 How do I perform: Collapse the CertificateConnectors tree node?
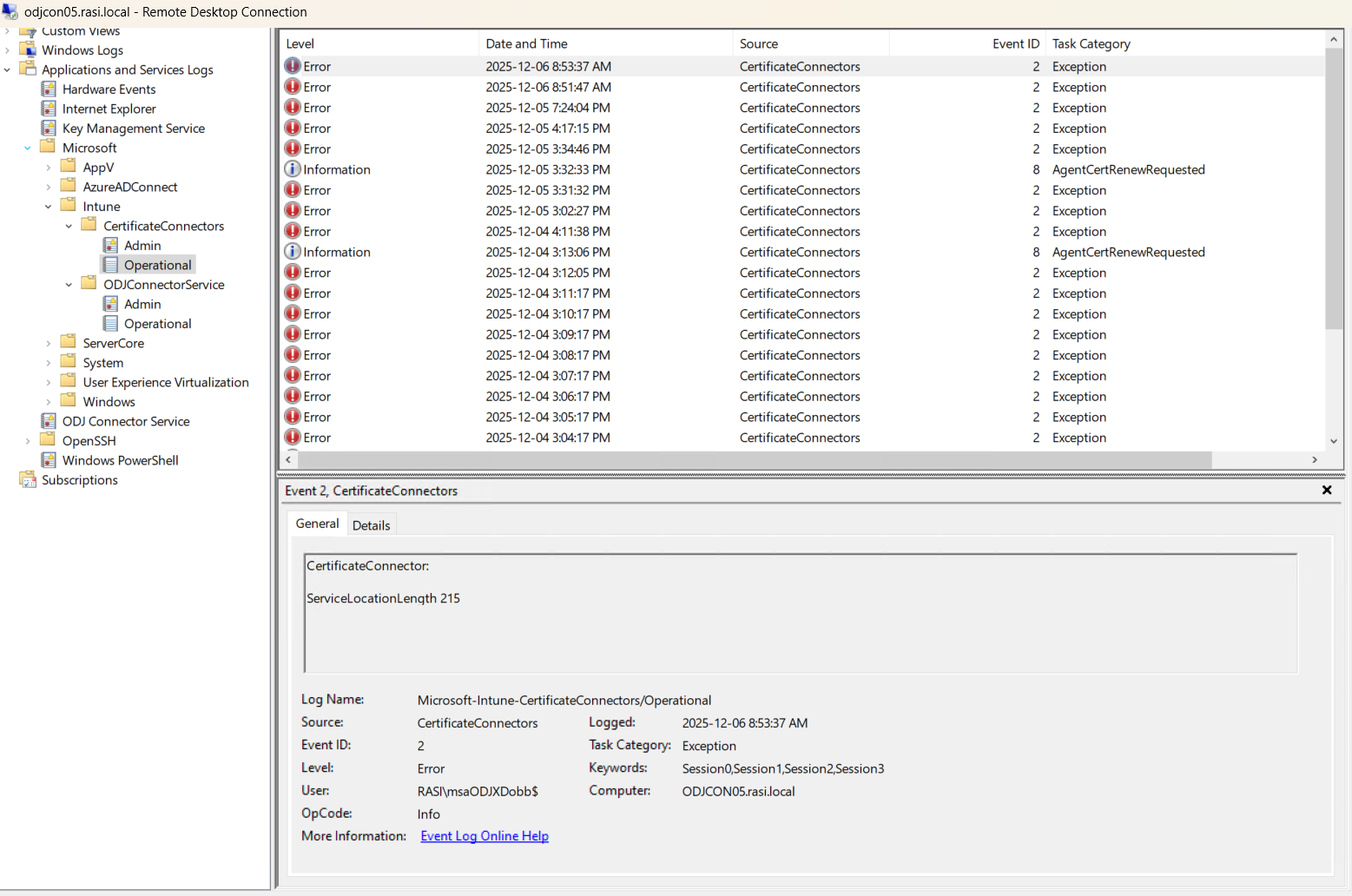point(69,226)
